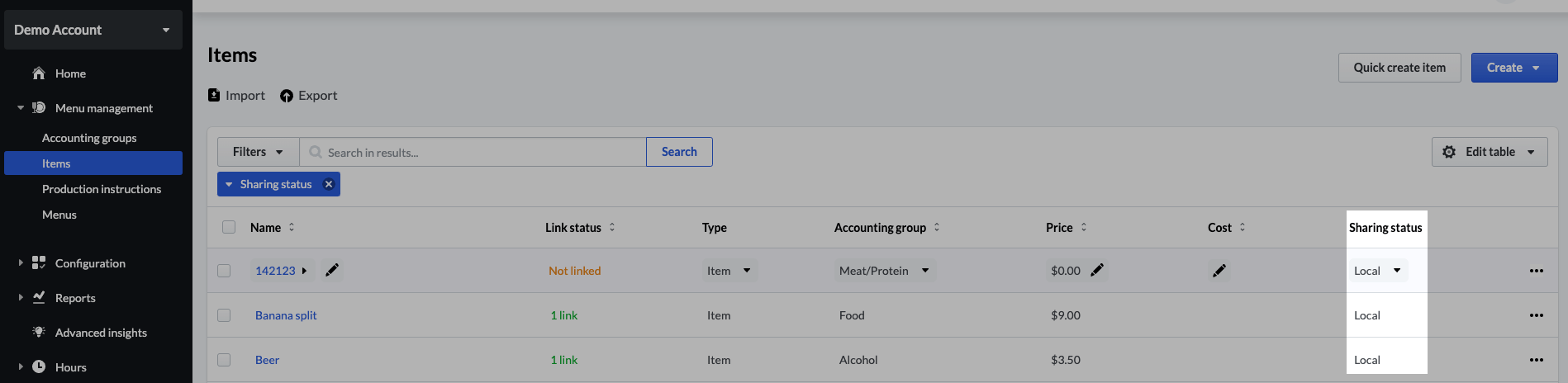Expand the Configuration sidebar section
Image resolution: width=1568 pixels, height=383 pixels.
pos(21,263)
